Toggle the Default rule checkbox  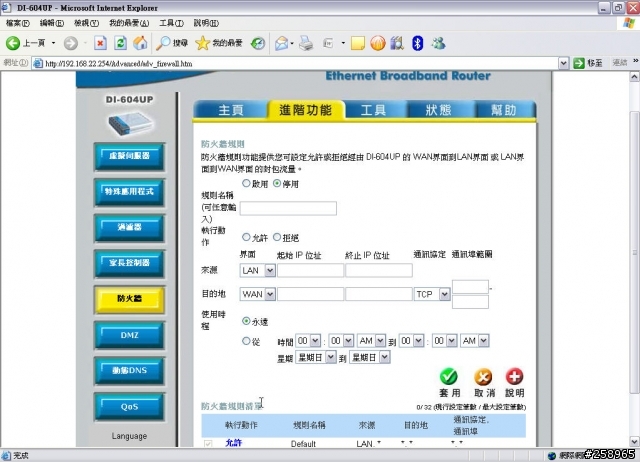pyautogui.click(x=208, y=444)
